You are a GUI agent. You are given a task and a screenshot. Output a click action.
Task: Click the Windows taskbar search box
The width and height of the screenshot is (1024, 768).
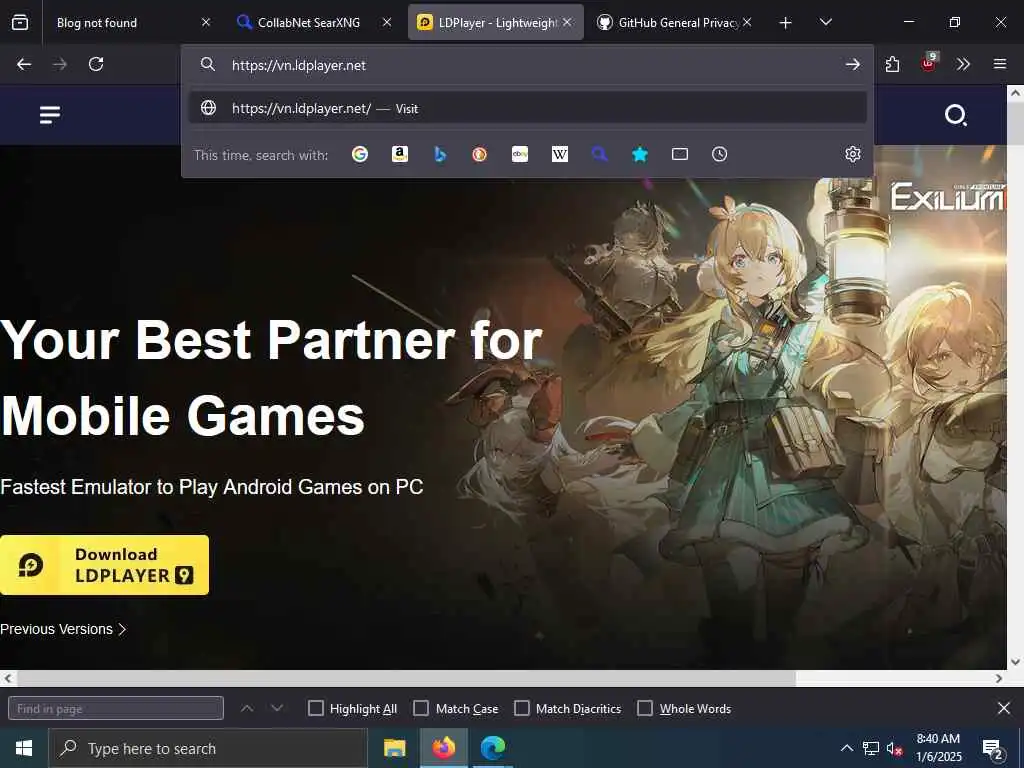tap(208, 748)
